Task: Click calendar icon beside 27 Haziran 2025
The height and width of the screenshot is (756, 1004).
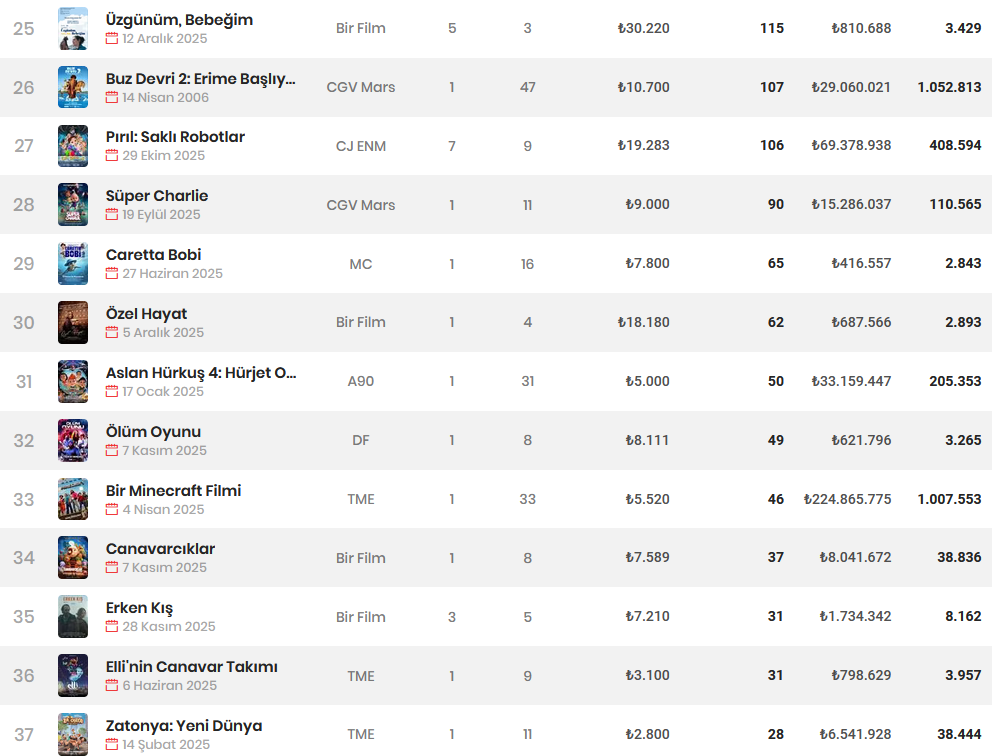Action: [112, 273]
